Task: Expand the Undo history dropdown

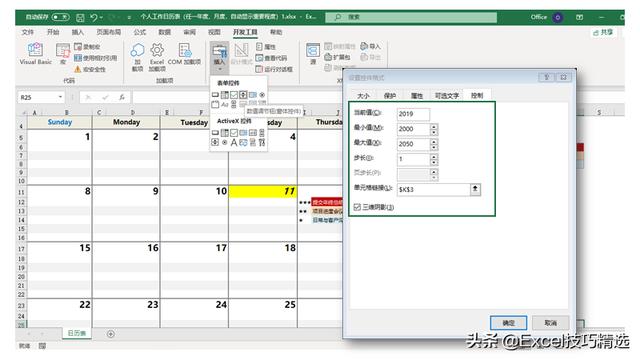Action: click(101, 17)
